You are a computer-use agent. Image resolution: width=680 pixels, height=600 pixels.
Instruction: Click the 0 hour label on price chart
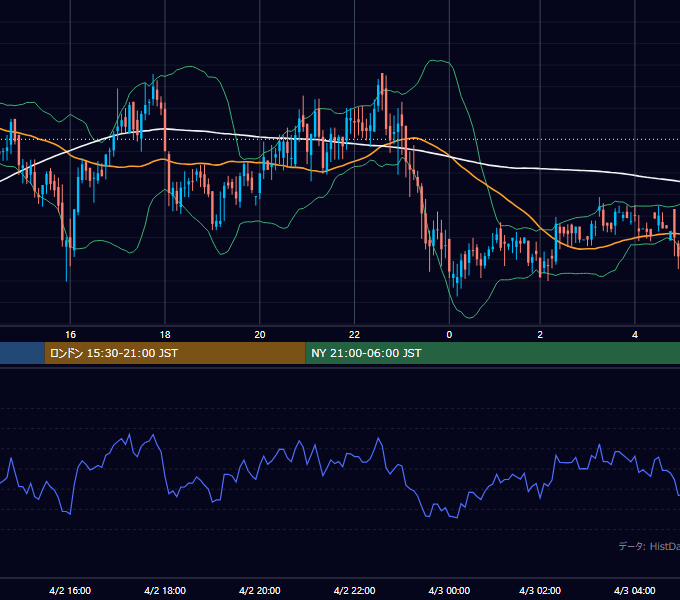coord(449,335)
